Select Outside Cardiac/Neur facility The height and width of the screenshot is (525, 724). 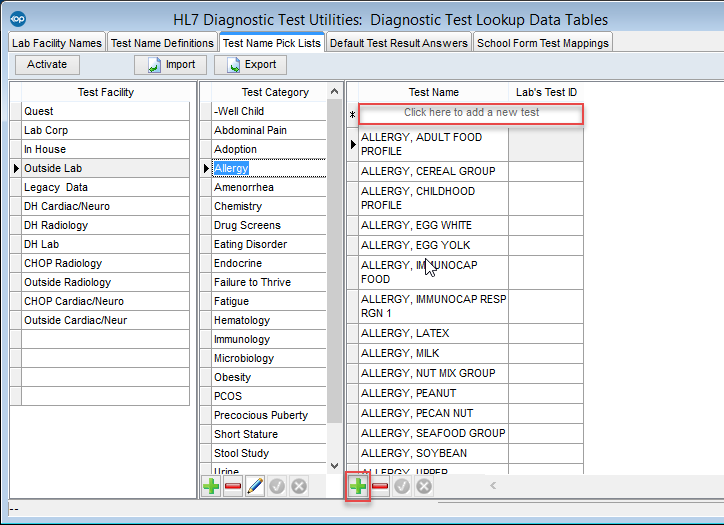(x=105, y=320)
